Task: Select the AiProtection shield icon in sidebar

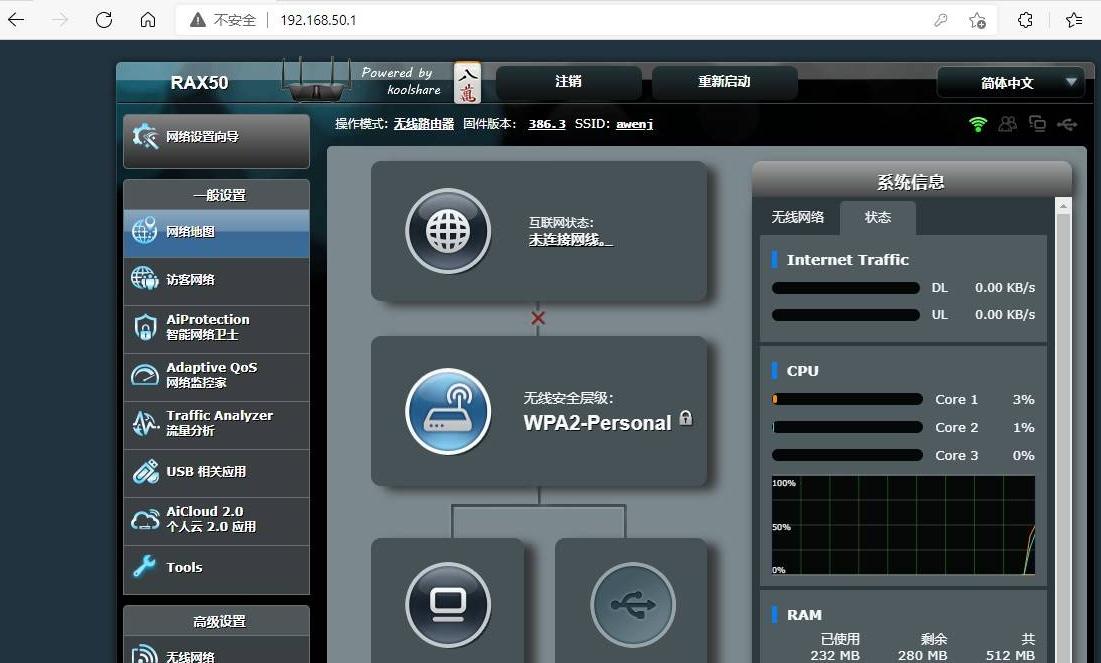Action: (x=146, y=328)
